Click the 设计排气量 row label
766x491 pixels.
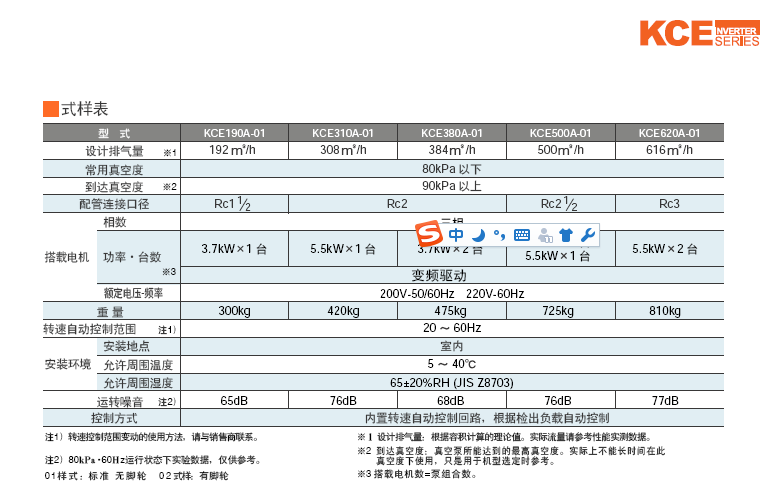pyautogui.click(x=114, y=151)
